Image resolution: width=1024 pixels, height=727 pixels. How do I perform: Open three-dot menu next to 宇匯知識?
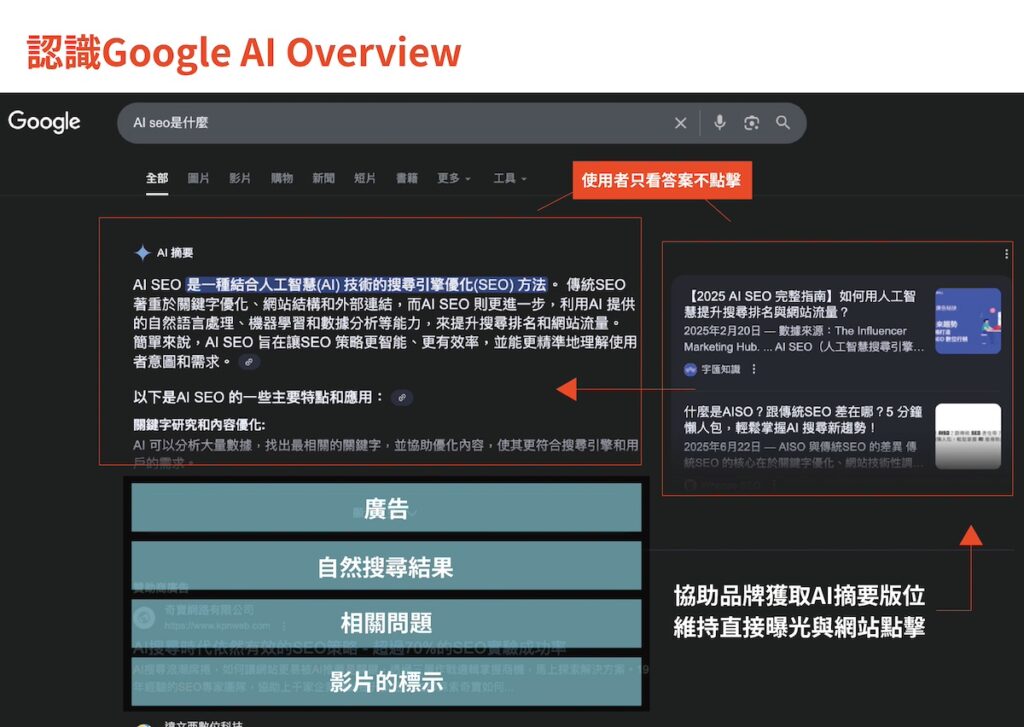tap(754, 369)
